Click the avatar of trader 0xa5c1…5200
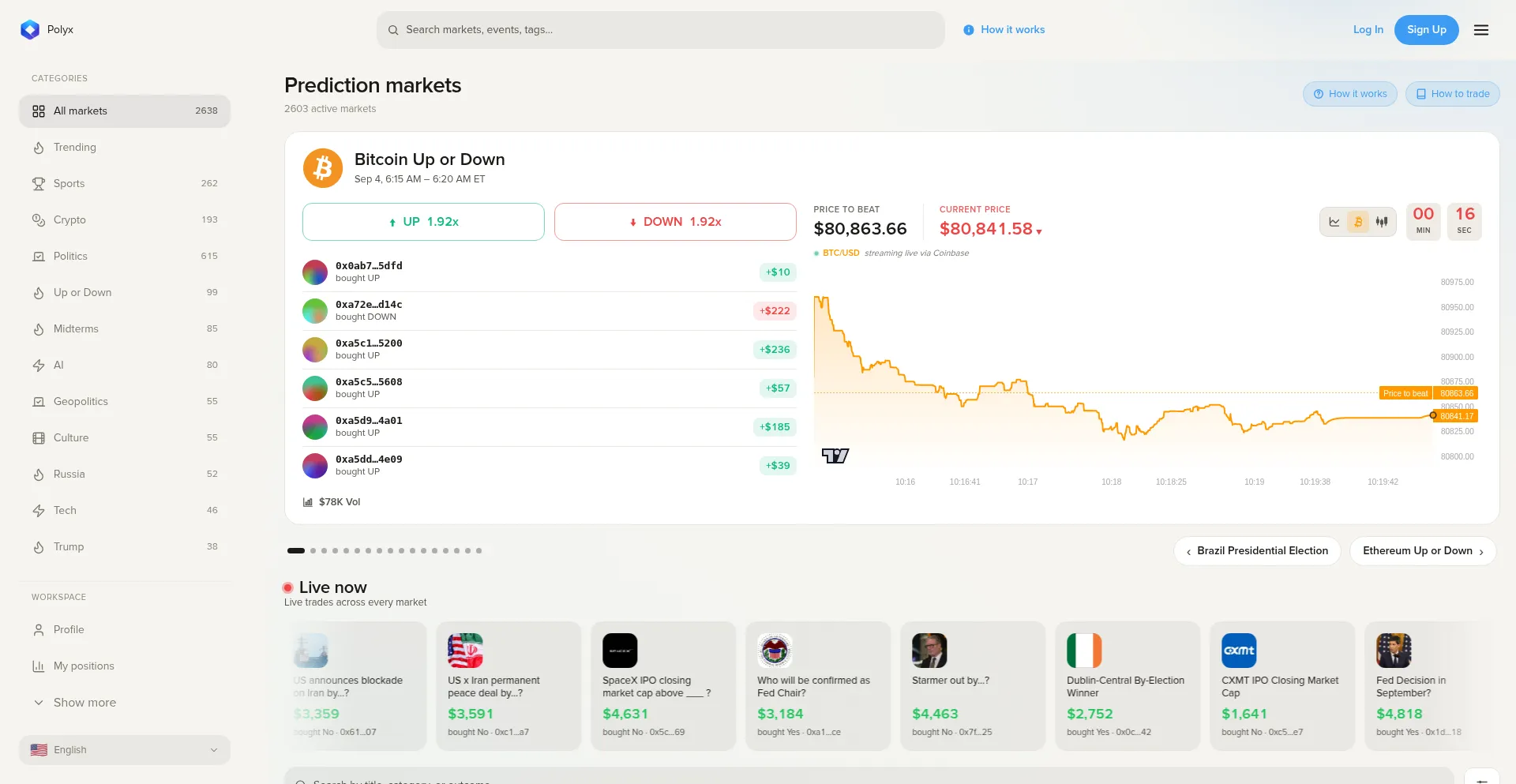 click(315, 350)
